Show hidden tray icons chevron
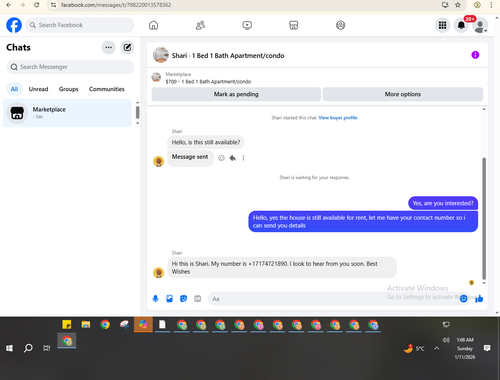500x380 pixels. (436, 349)
